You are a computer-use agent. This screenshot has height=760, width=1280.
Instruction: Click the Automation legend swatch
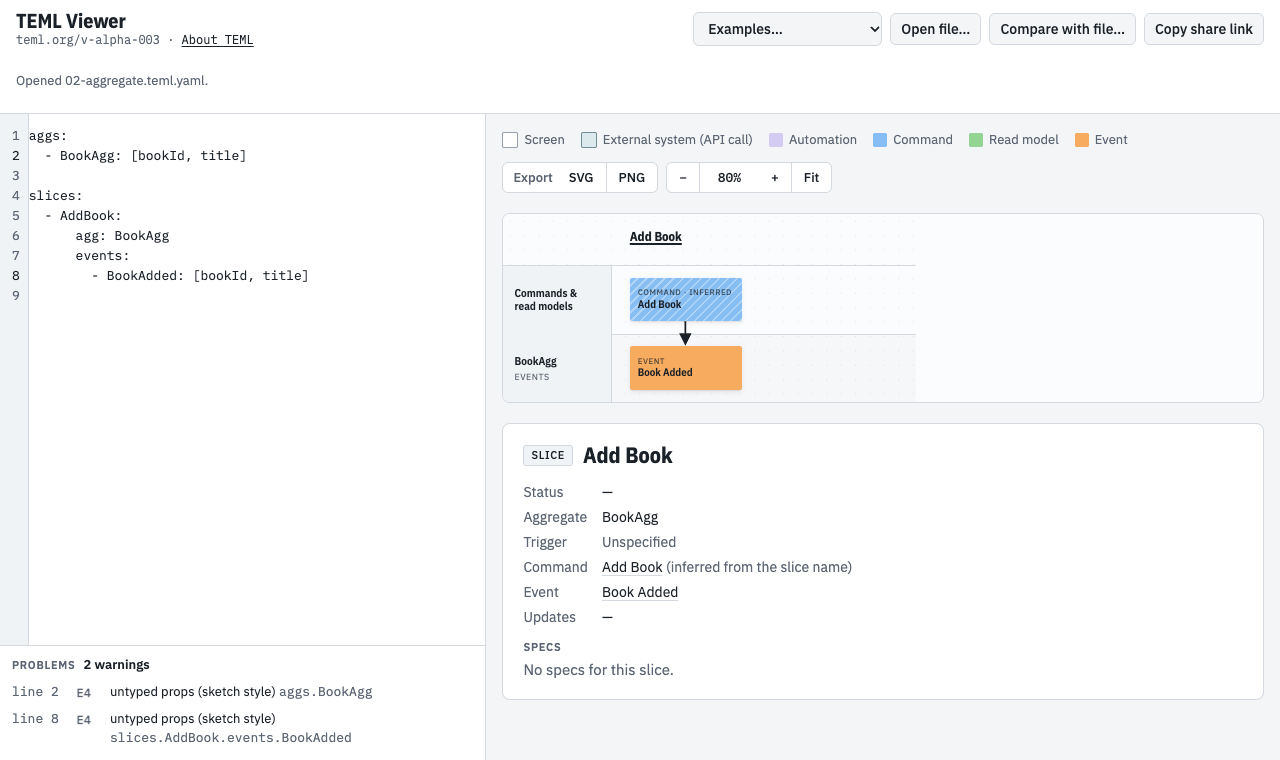pyautogui.click(x=776, y=140)
